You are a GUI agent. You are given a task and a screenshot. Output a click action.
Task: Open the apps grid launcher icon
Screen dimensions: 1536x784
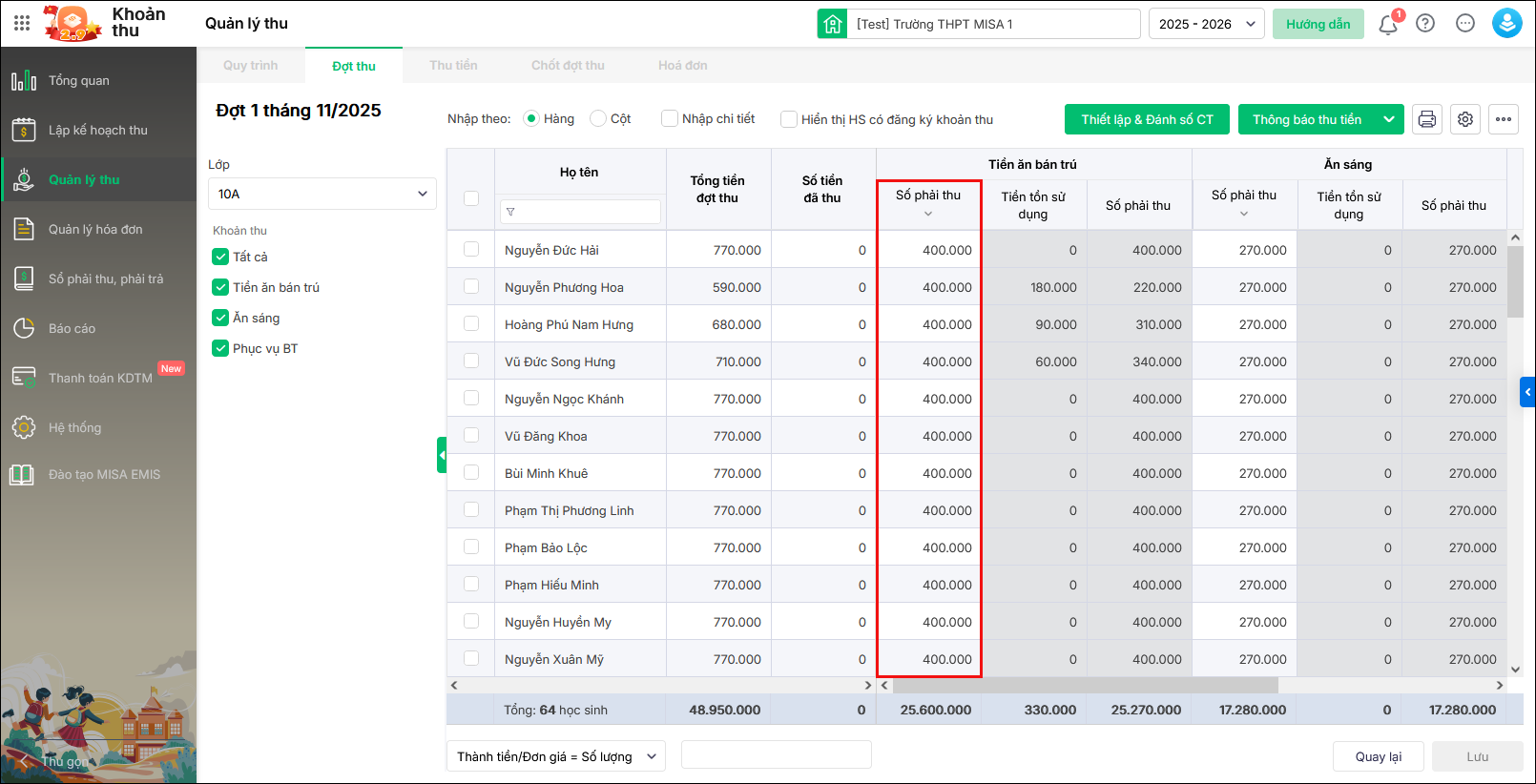click(22, 23)
